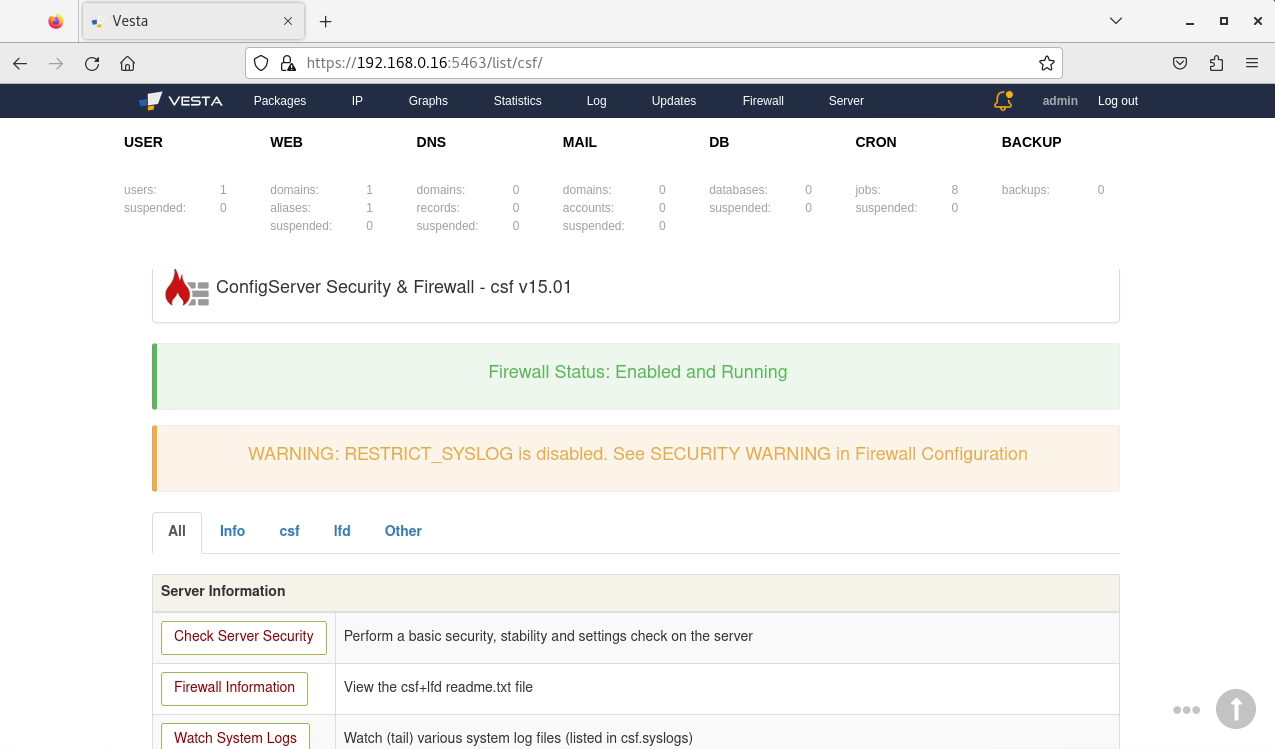The width and height of the screenshot is (1275, 749).
Task: Reload the current page
Action: tap(92, 63)
